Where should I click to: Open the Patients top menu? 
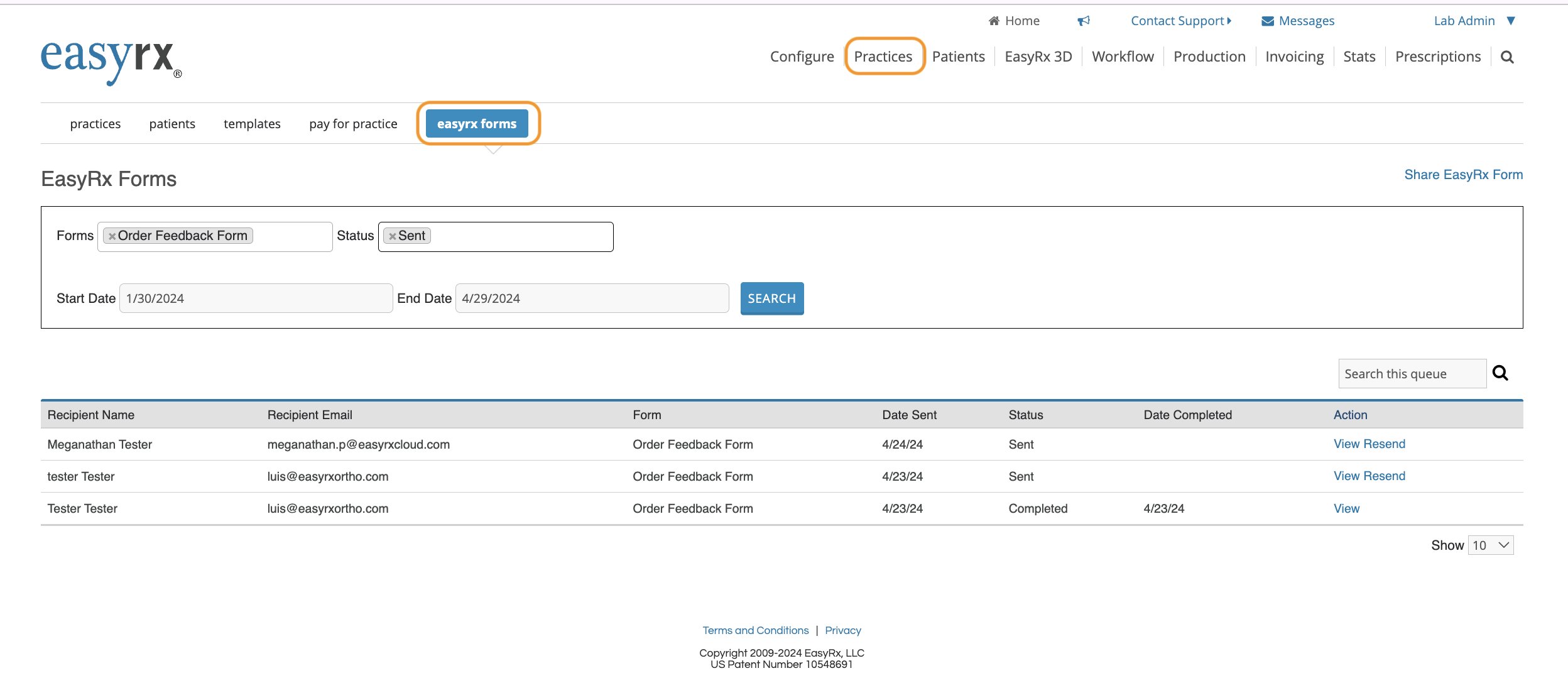958,57
